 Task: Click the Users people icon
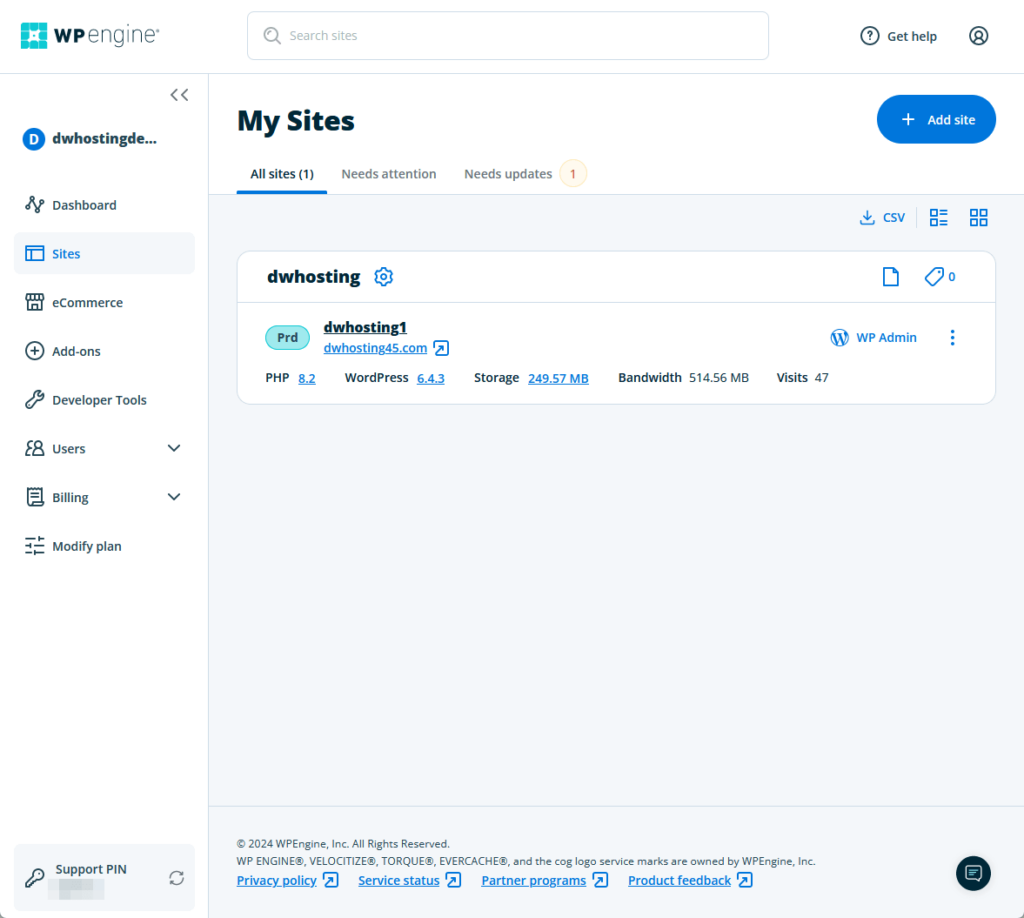(35, 449)
